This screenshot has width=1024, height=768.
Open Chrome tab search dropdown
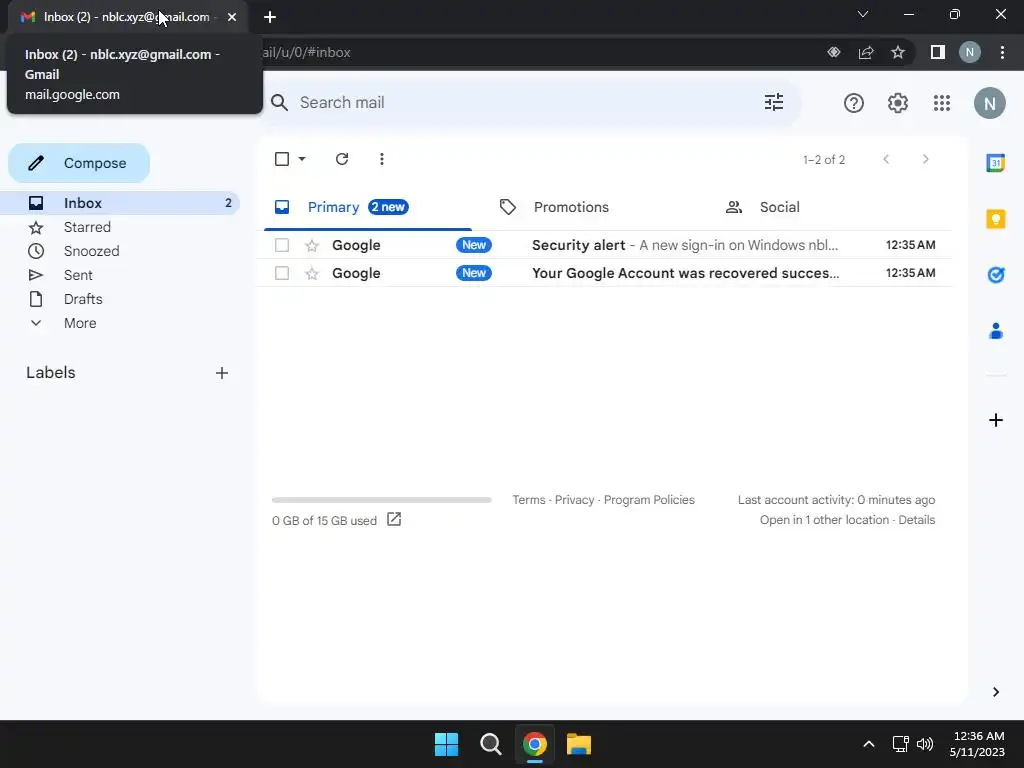click(863, 14)
